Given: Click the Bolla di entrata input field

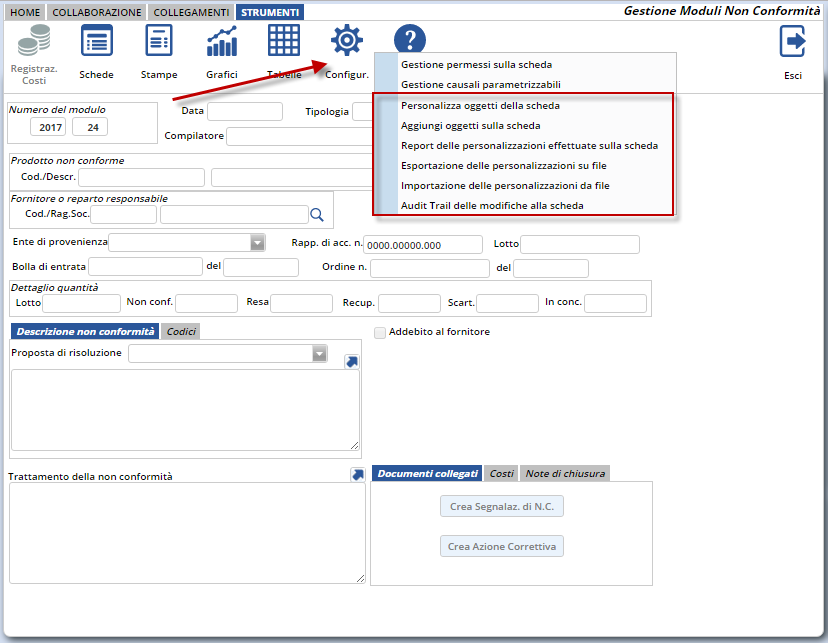Looking at the screenshot, I should coord(145,267).
